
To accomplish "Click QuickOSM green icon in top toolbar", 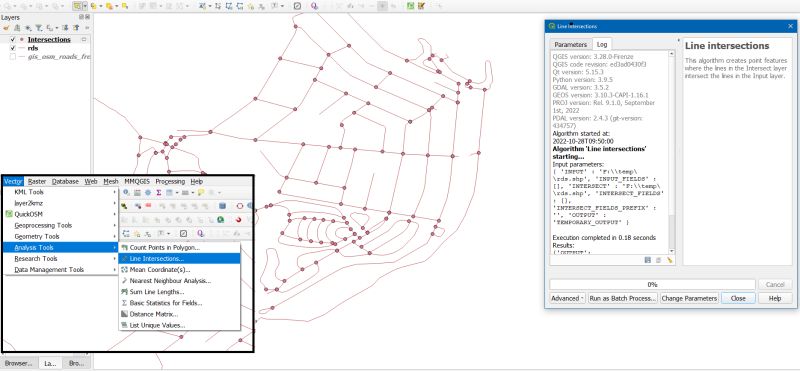I will (x=411, y=6).
